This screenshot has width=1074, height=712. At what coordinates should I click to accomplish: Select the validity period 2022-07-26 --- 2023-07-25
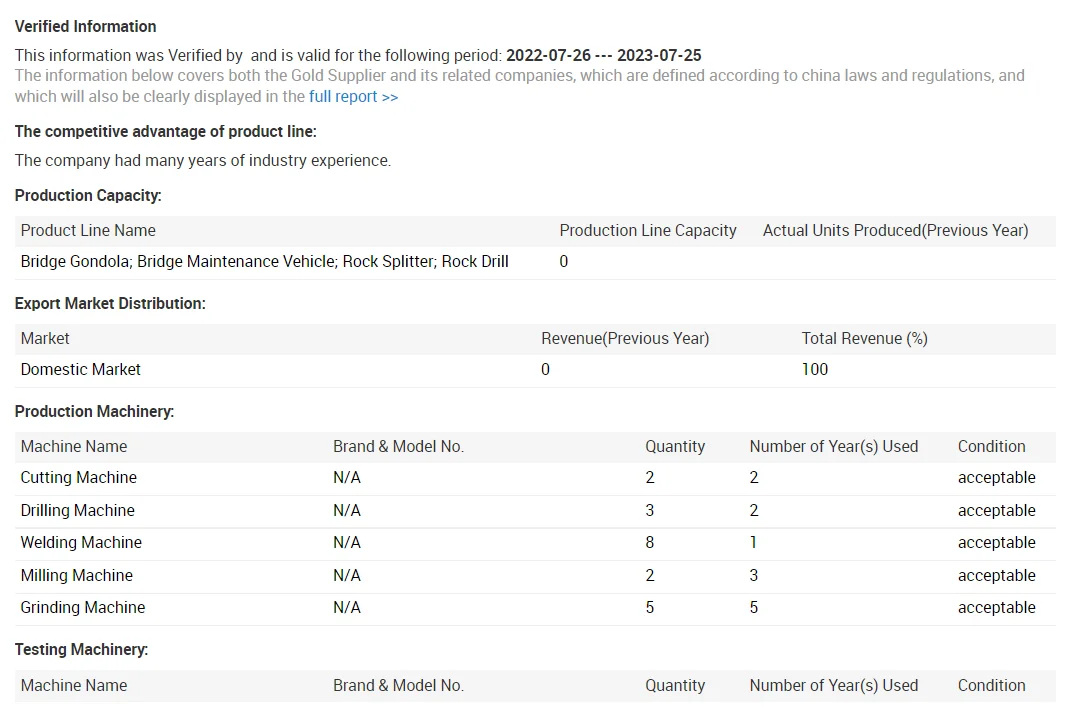click(x=603, y=56)
